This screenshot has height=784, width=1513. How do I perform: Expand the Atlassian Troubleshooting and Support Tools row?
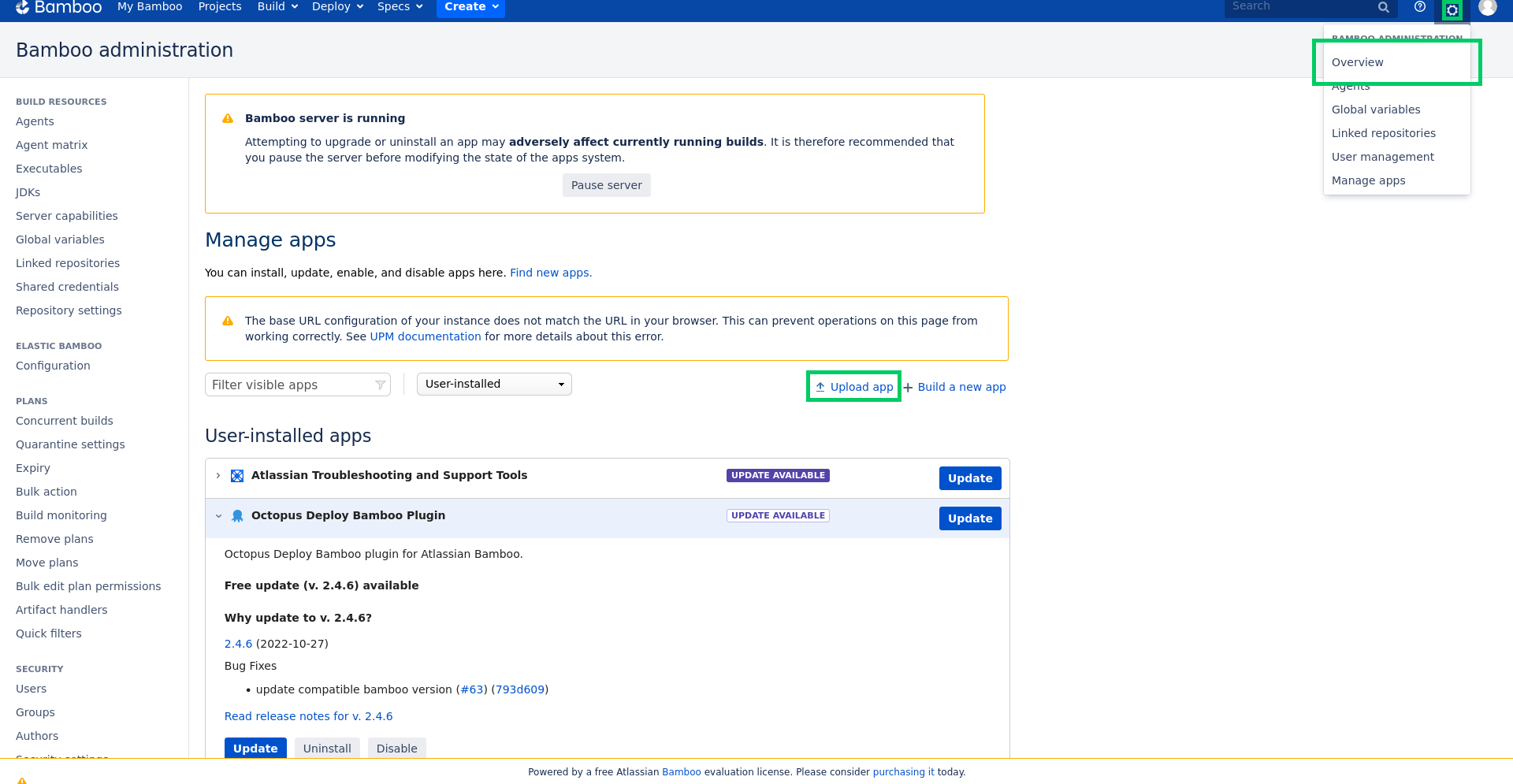point(218,476)
